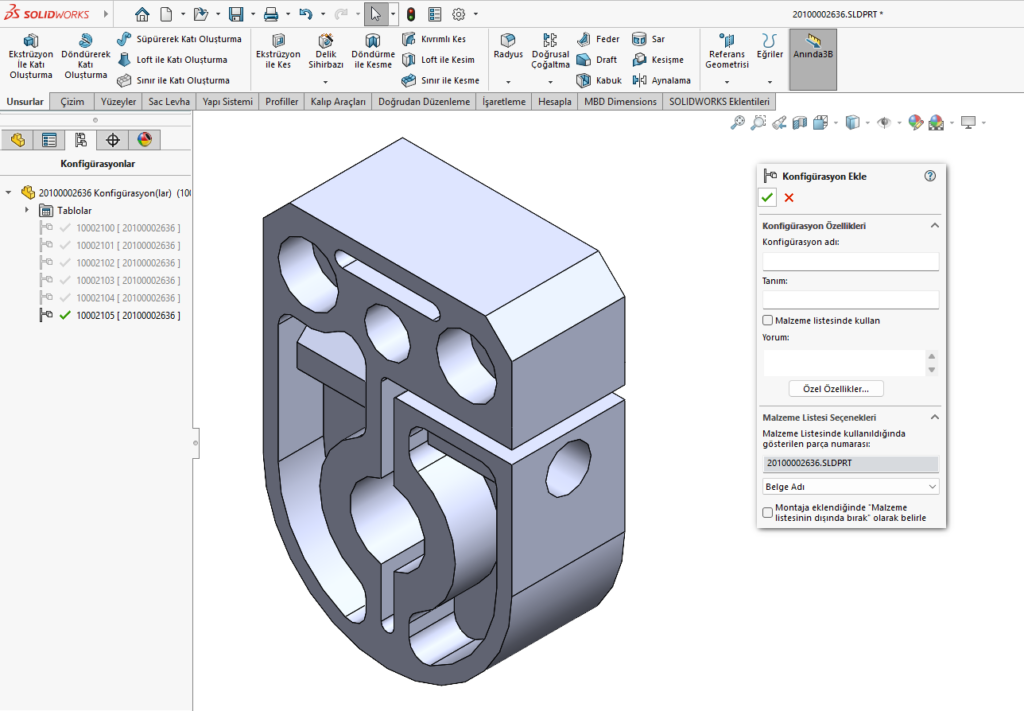This screenshot has height=711, width=1024.
Task: Click the green checkmark to confirm configuration
Action: pyautogui.click(x=767, y=197)
